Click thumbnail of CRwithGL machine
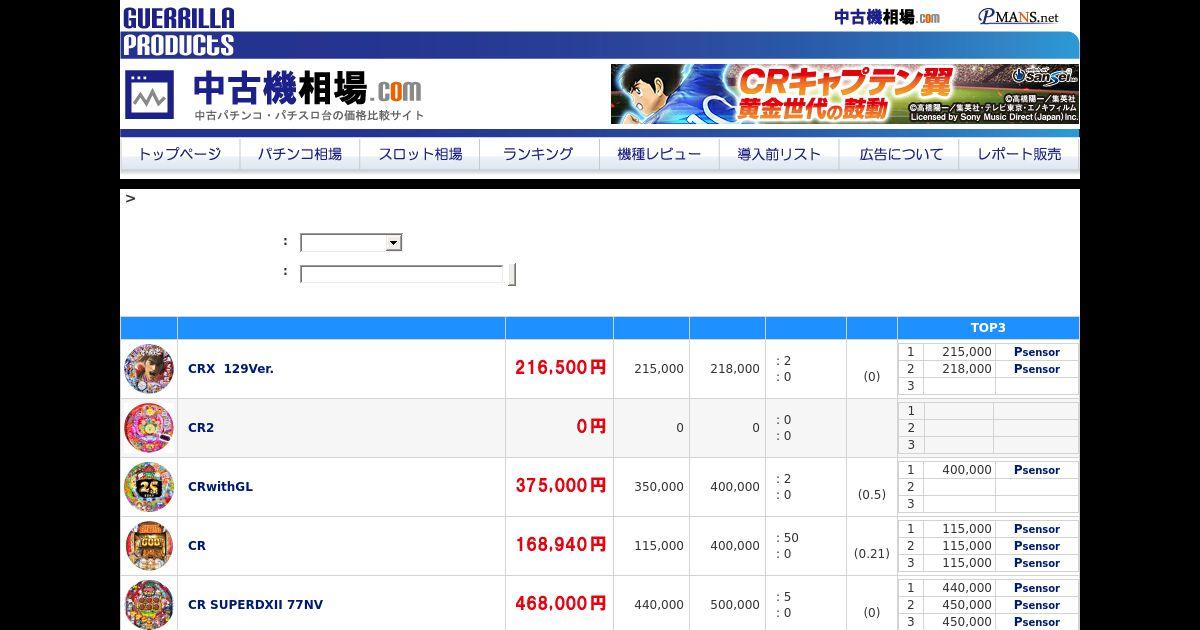The image size is (1200, 630). [x=149, y=486]
